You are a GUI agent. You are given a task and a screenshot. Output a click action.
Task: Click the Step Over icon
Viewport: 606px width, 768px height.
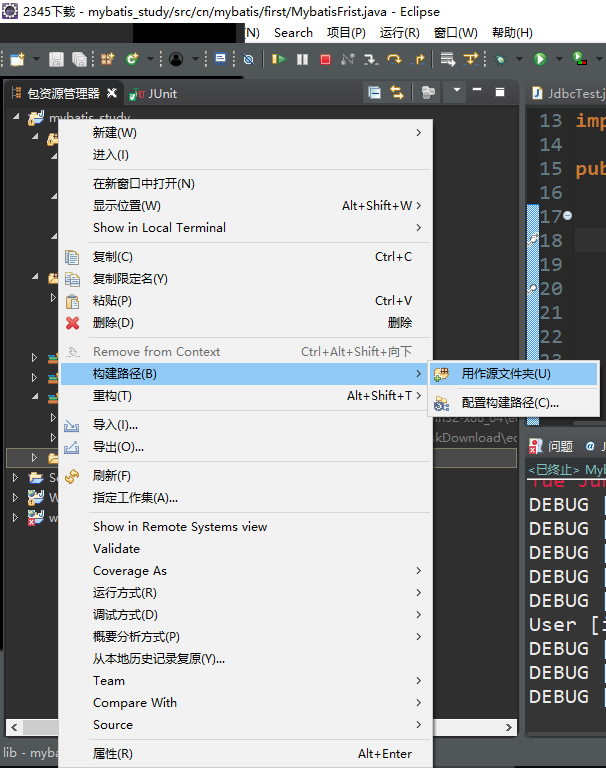(394, 59)
